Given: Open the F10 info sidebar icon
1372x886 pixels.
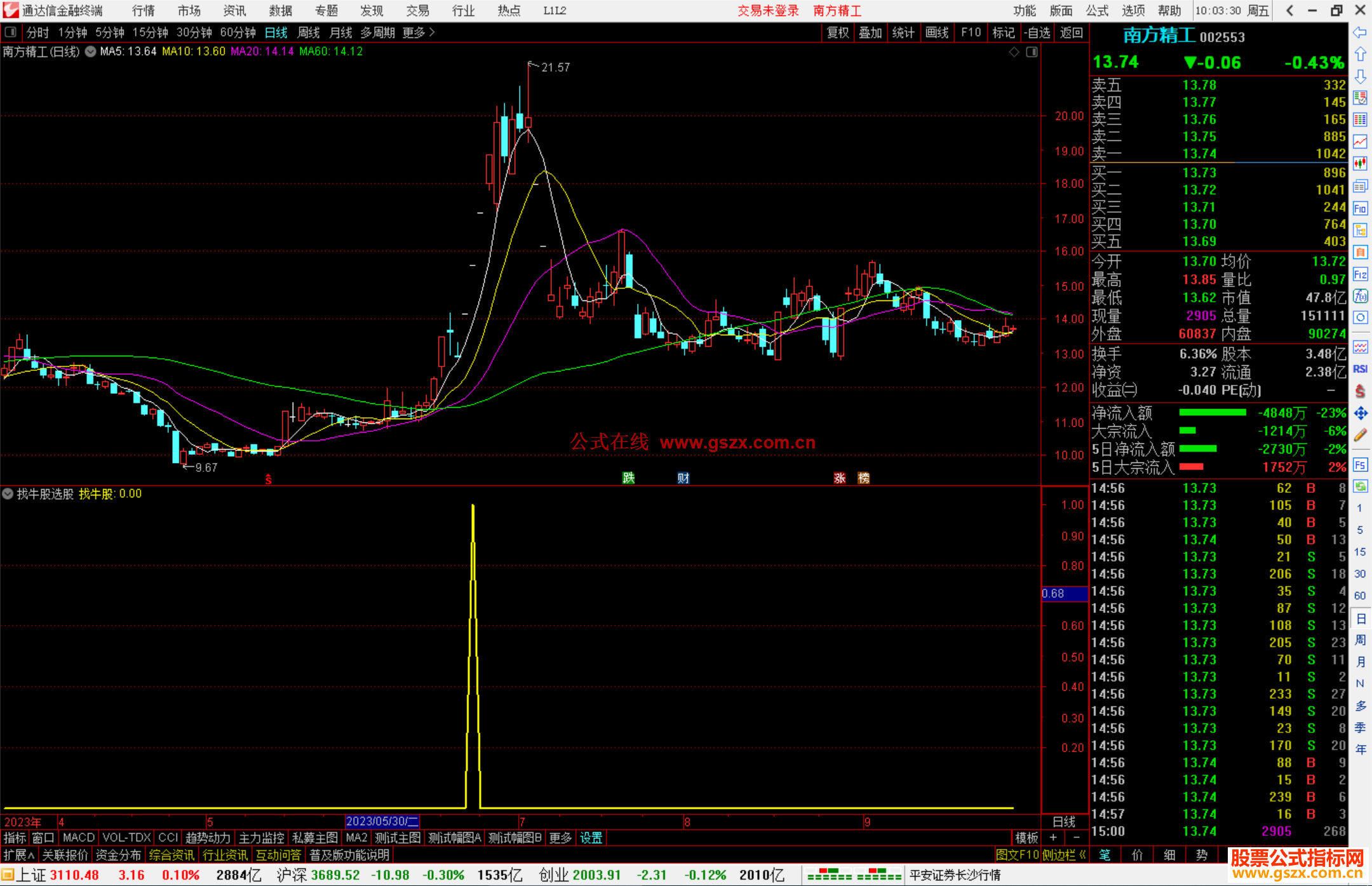Looking at the screenshot, I should coord(1360,208).
